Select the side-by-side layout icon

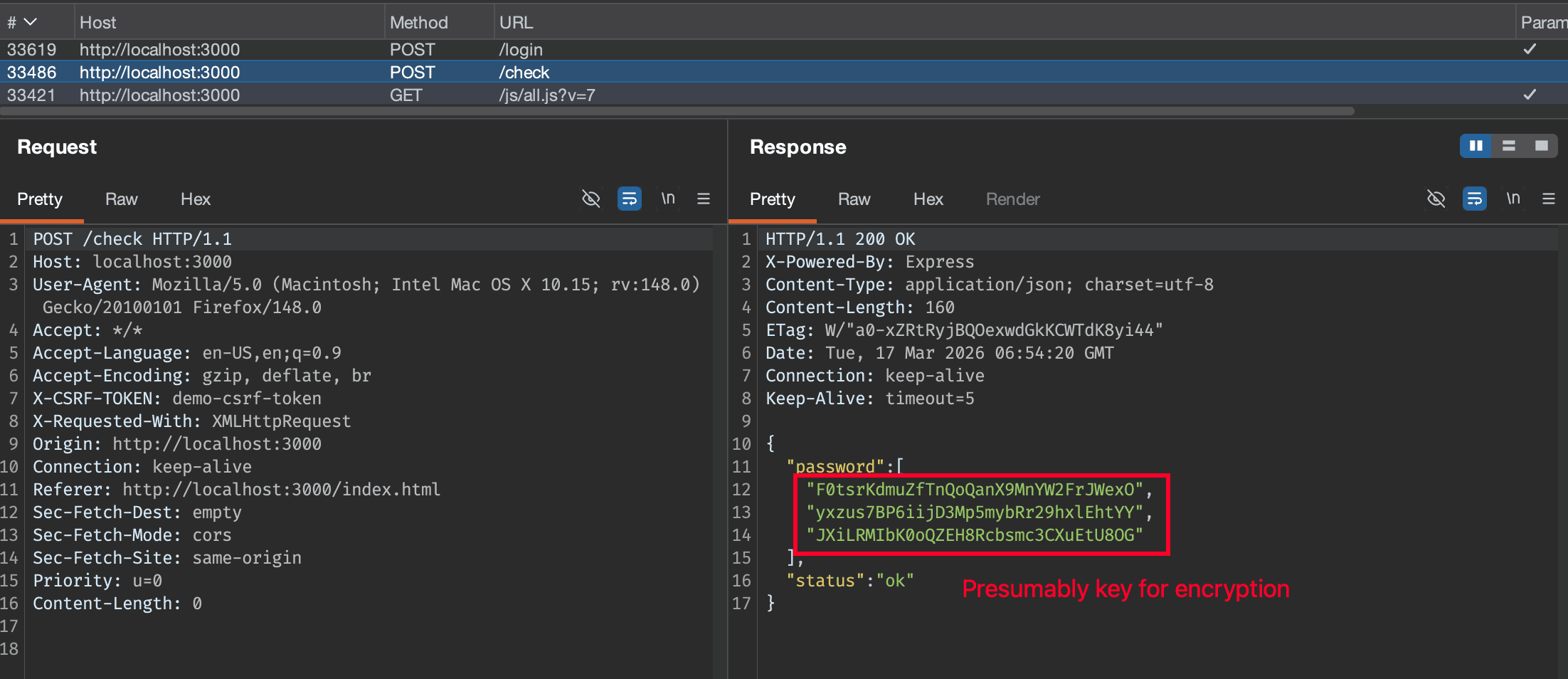pyautogui.click(x=1475, y=145)
